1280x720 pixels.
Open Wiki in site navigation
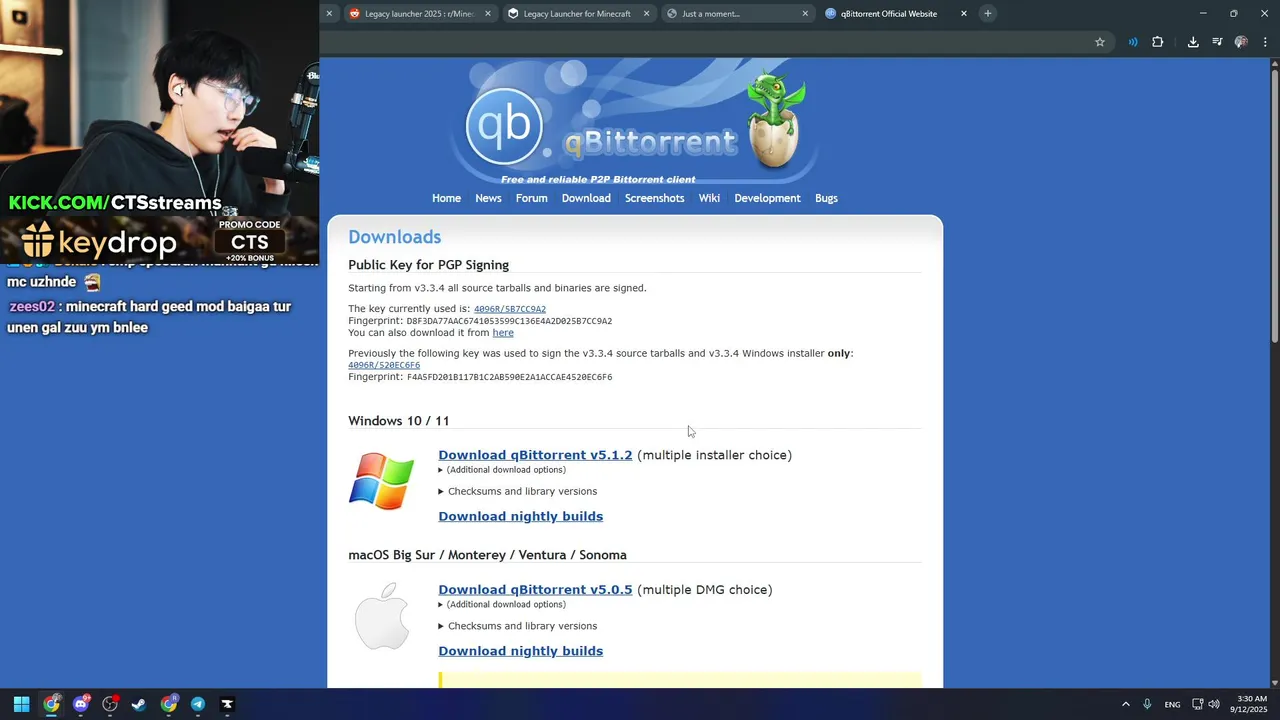tap(709, 198)
